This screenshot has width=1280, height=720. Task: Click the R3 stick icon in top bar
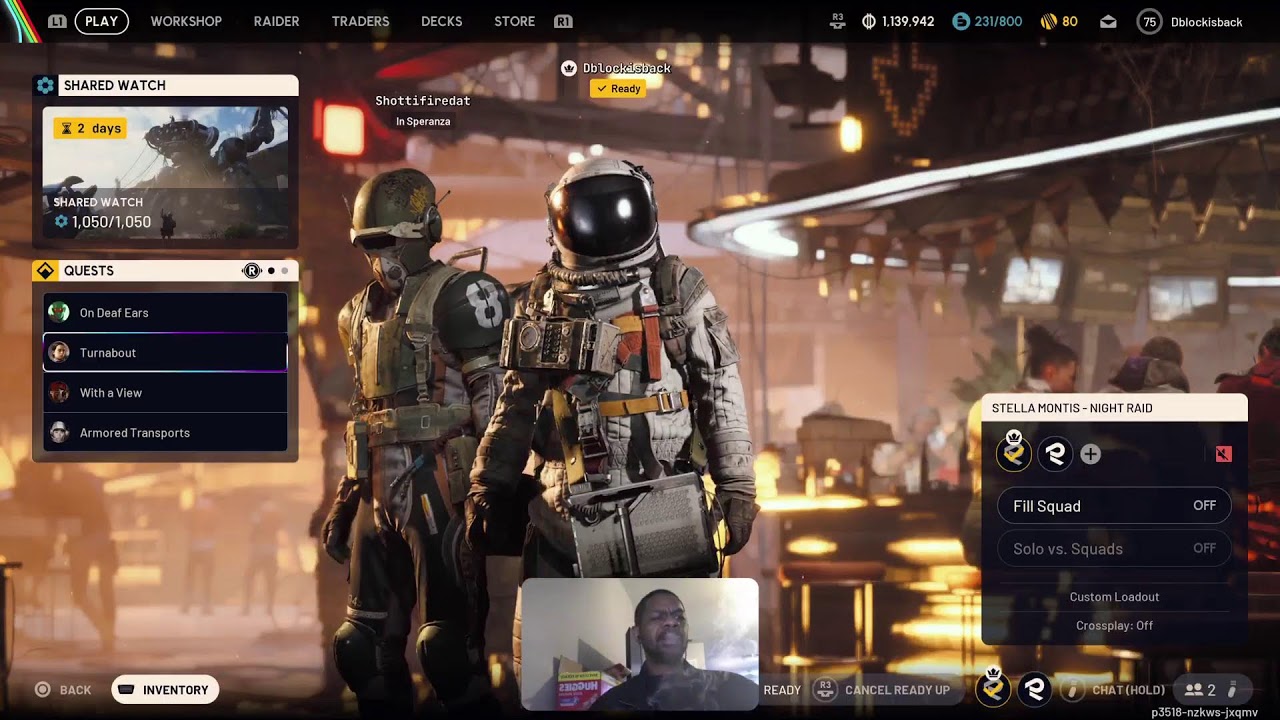point(838,21)
